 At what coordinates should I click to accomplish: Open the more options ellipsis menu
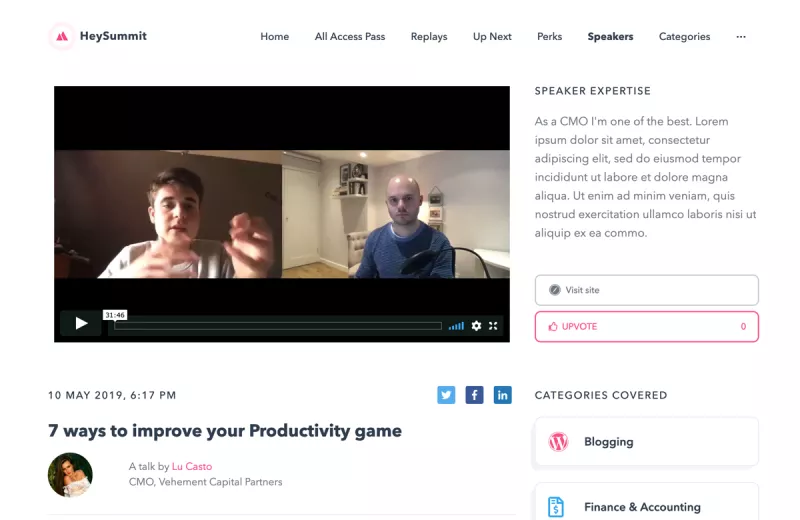[741, 37]
